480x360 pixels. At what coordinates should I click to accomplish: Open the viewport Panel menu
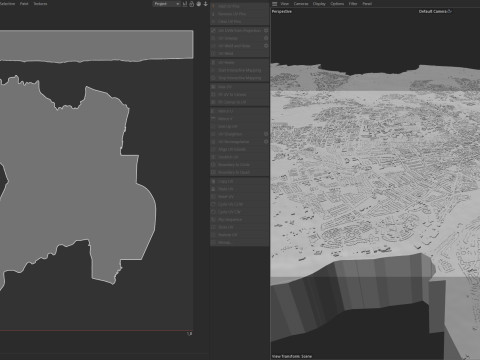click(367, 4)
